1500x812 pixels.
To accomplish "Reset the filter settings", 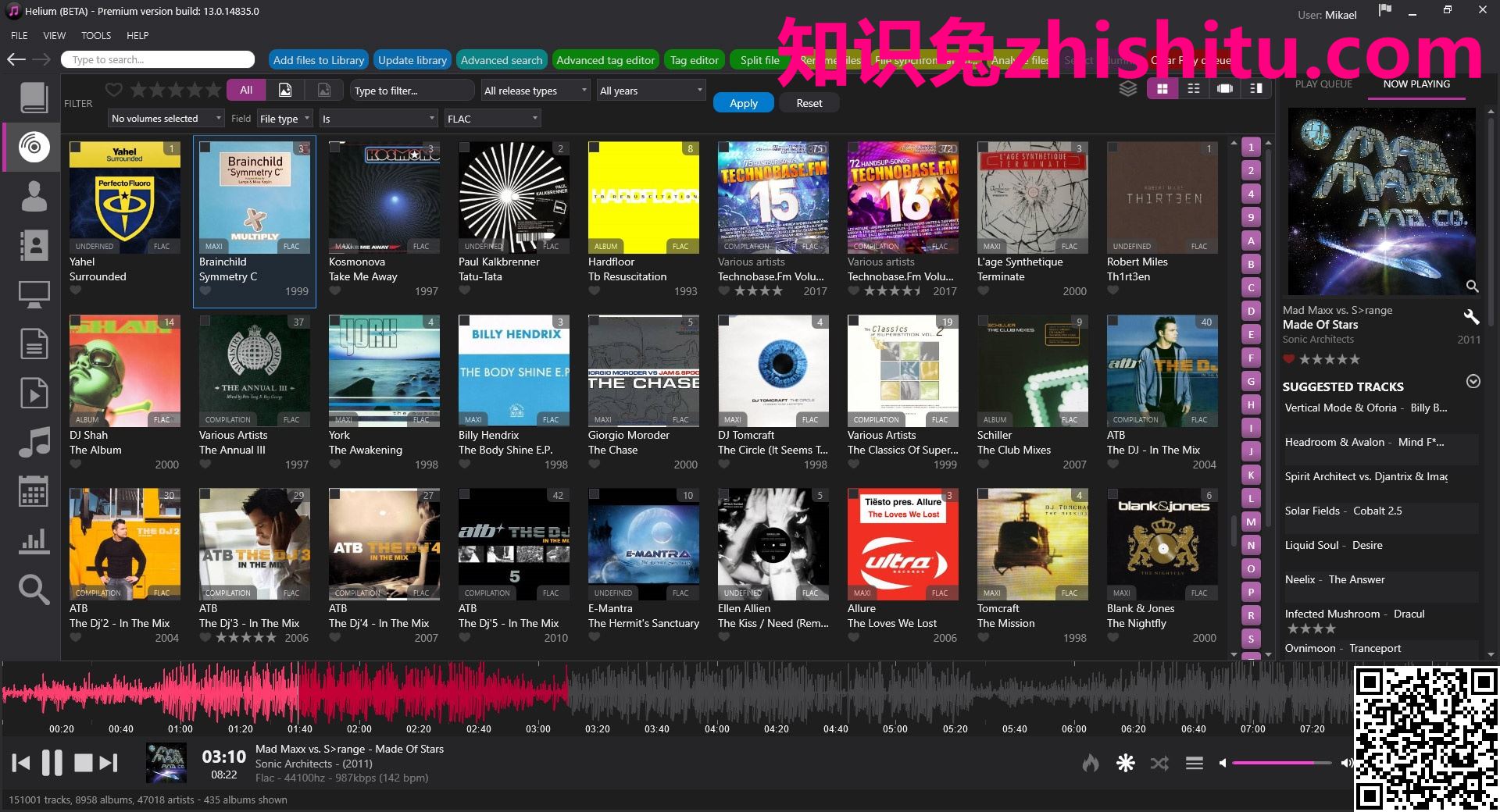I will (x=809, y=103).
